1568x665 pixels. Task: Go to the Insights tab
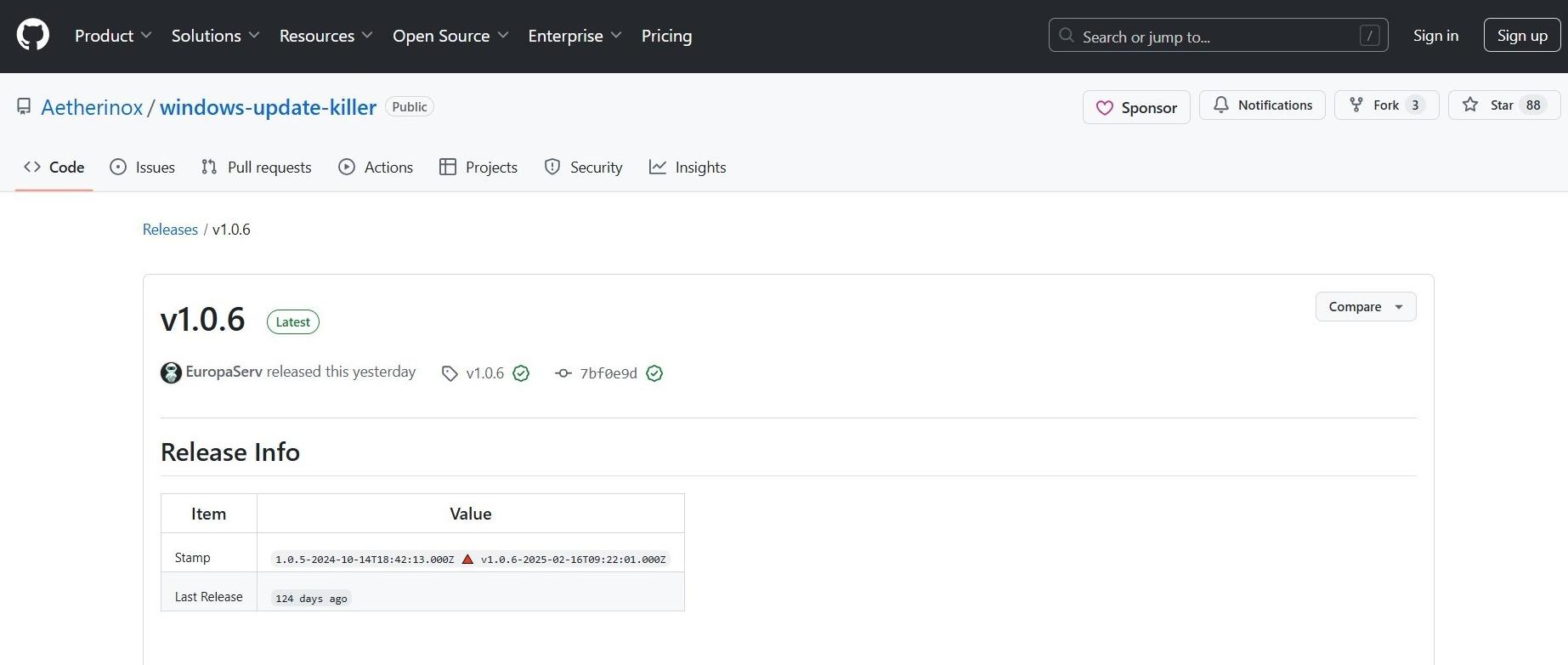(x=688, y=168)
